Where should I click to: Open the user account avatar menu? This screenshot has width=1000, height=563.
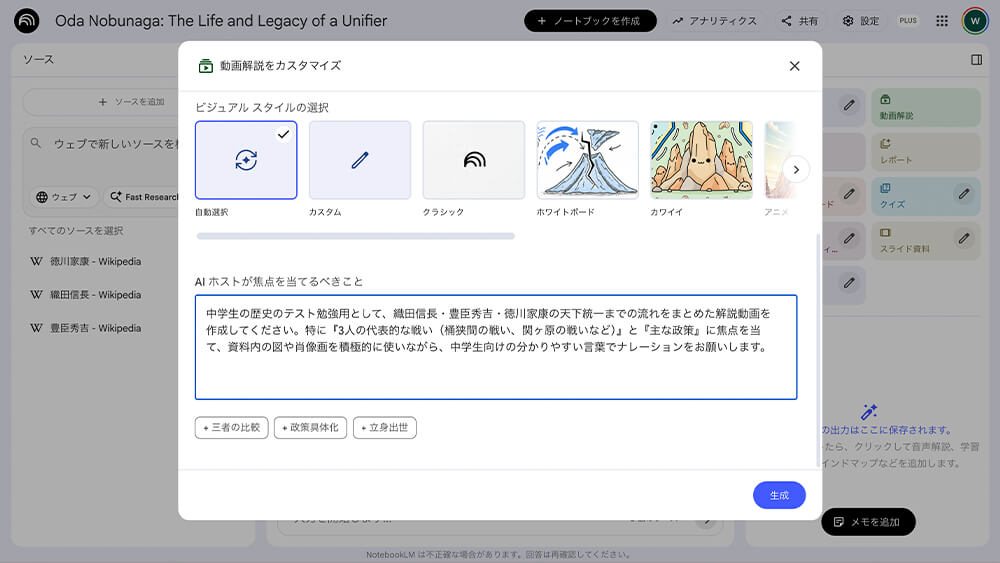974,21
